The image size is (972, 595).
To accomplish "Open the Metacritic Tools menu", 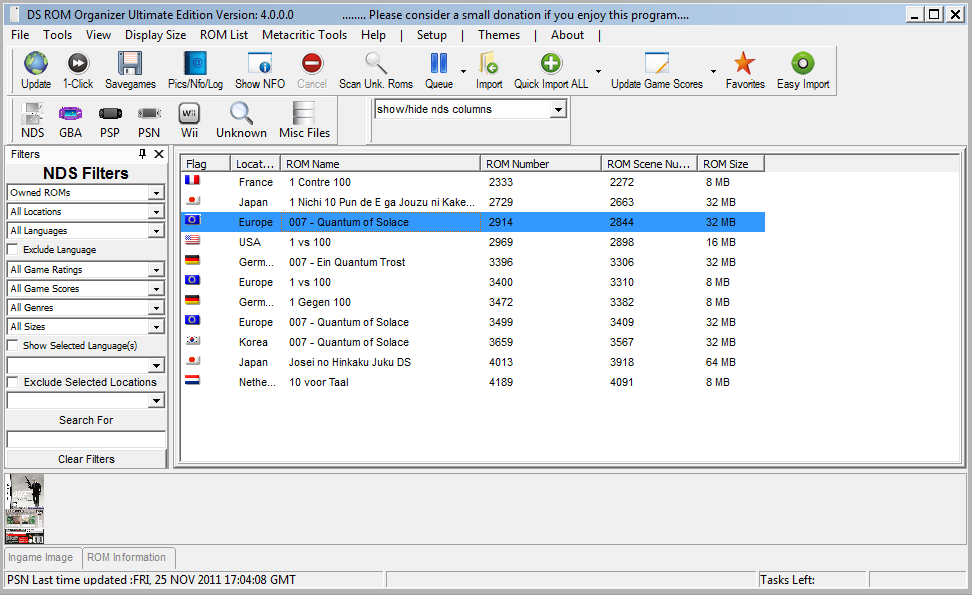I will (304, 35).
